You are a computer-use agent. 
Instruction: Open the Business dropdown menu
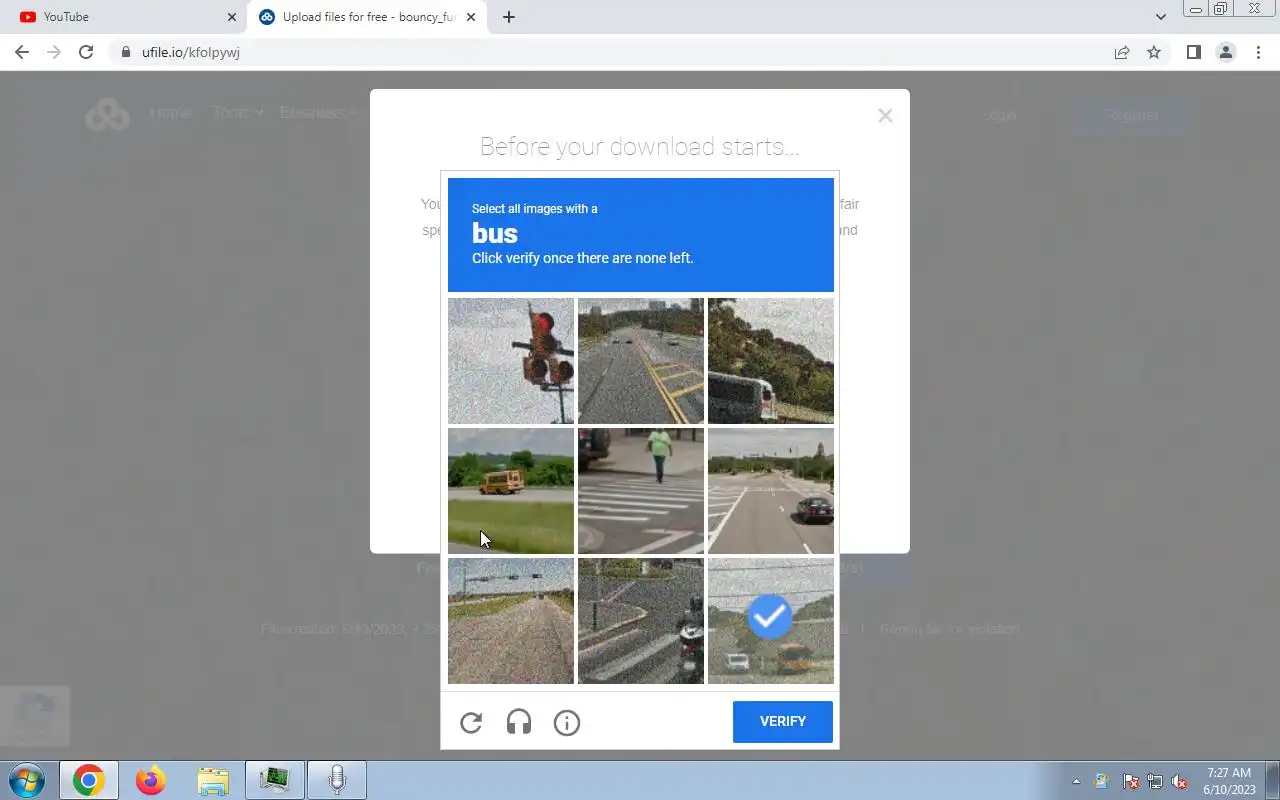(x=317, y=112)
